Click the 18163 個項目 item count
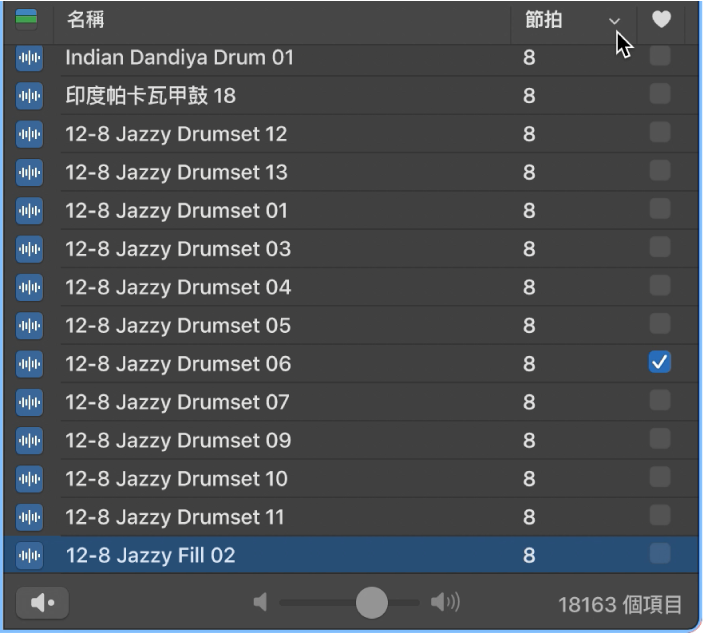The width and height of the screenshot is (705, 633). coord(620,605)
